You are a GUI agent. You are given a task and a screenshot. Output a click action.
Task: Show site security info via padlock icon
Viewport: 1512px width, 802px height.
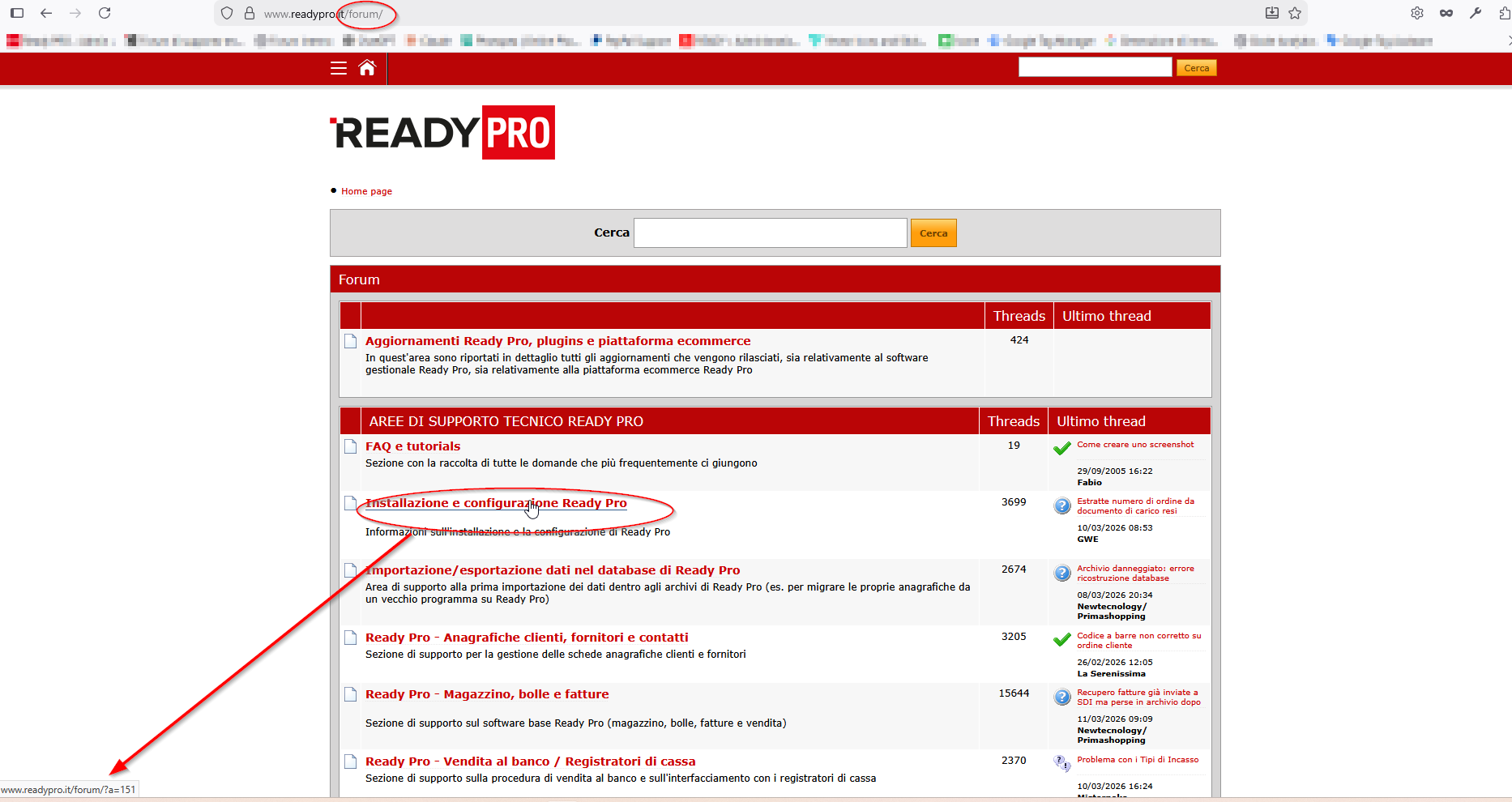click(250, 13)
